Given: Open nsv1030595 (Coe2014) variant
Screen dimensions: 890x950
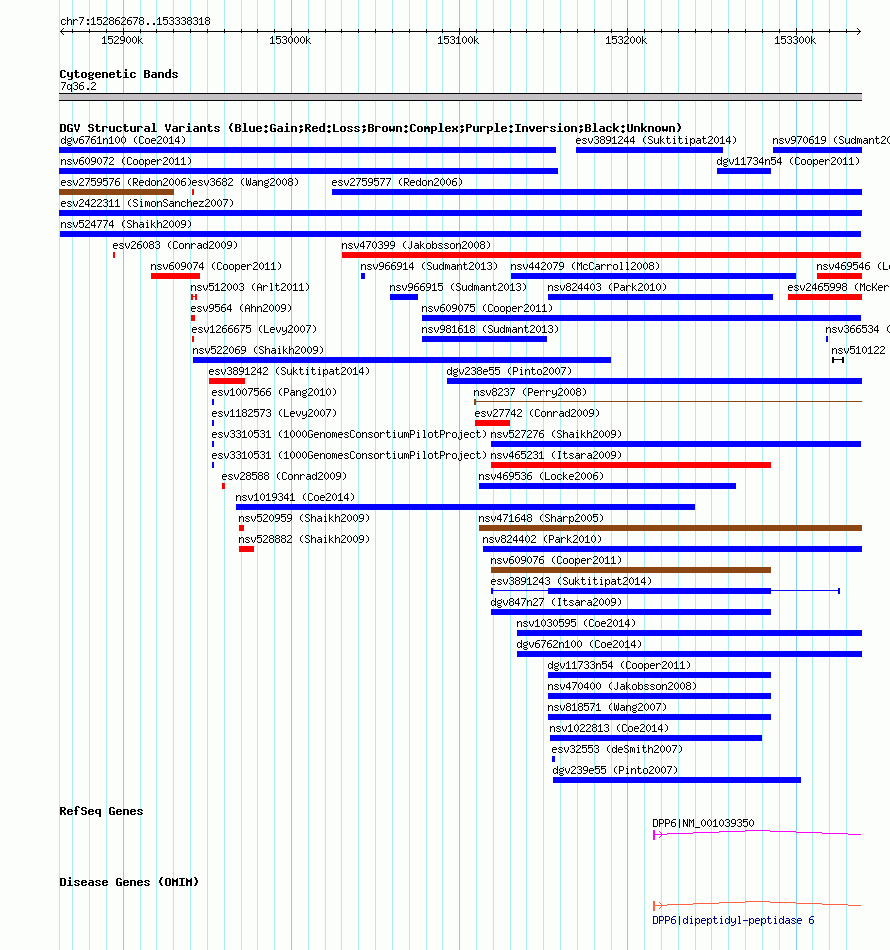Looking at the screenshot, I should pyautogui.click(x=689, y=633).
